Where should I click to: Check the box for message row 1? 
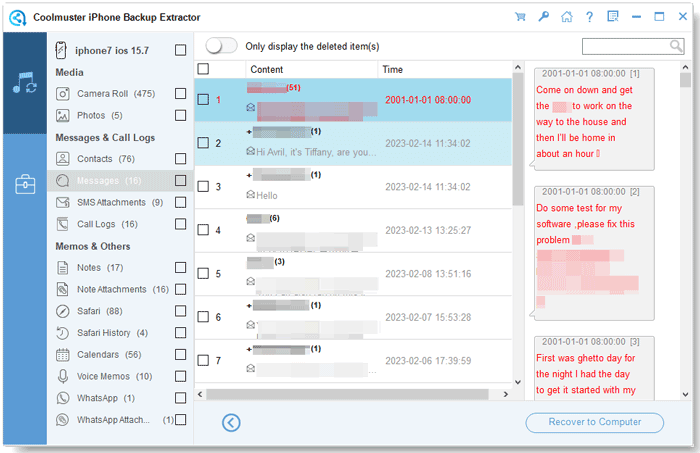(x=203, y=100)
